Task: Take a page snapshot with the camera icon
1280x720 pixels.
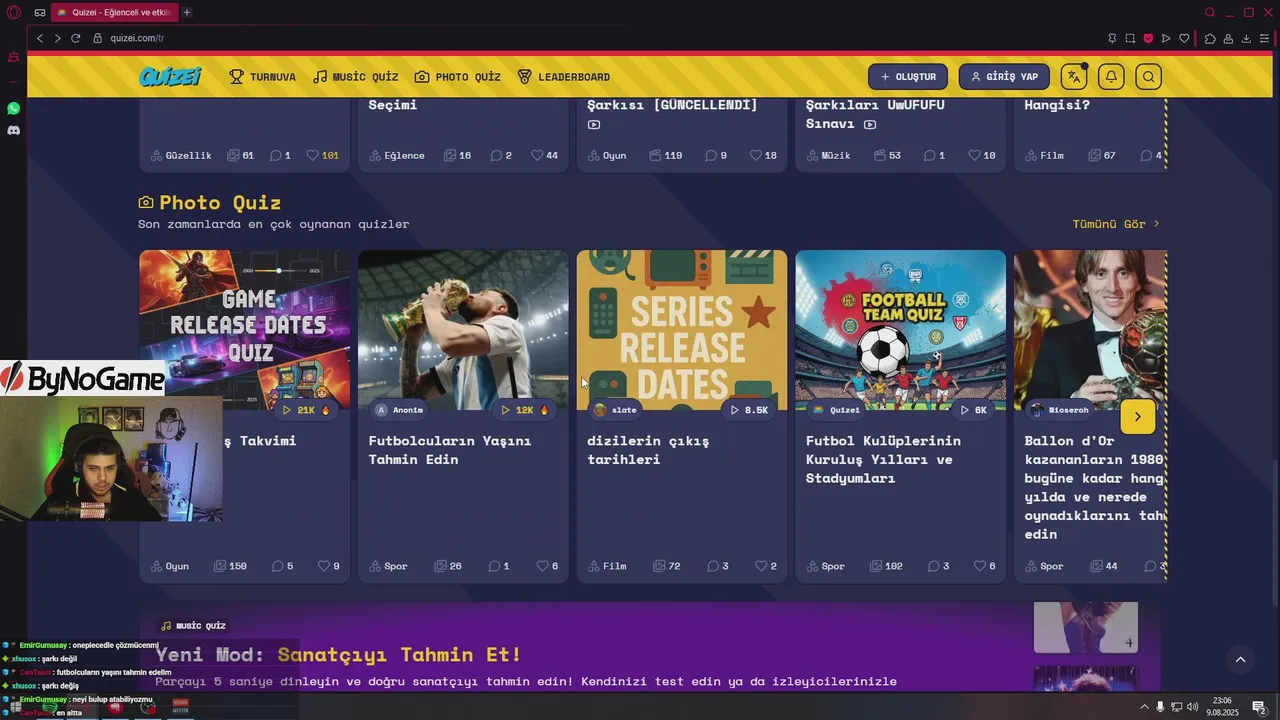Action: (1130, 38)
